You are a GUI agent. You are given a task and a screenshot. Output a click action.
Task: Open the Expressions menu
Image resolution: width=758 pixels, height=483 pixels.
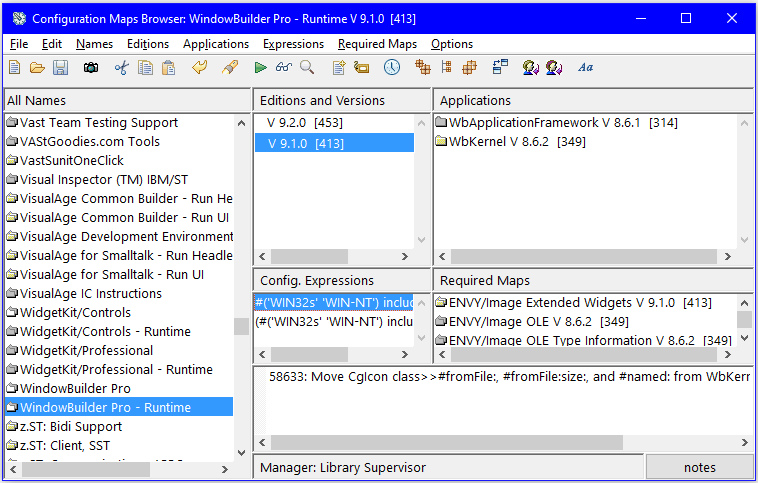(x=293, y=44)
